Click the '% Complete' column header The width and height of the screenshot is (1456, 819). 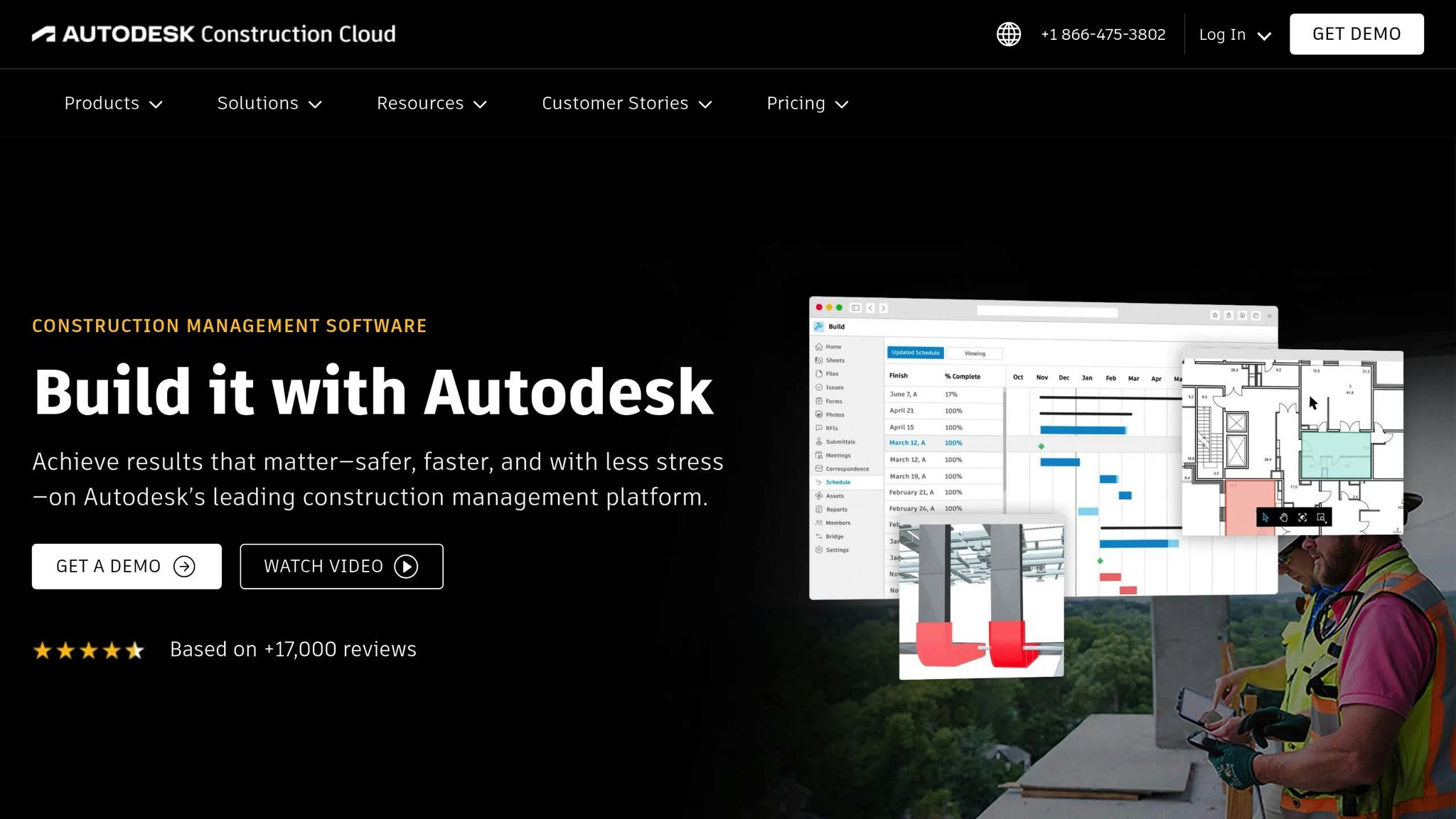(x=963, y=376)
